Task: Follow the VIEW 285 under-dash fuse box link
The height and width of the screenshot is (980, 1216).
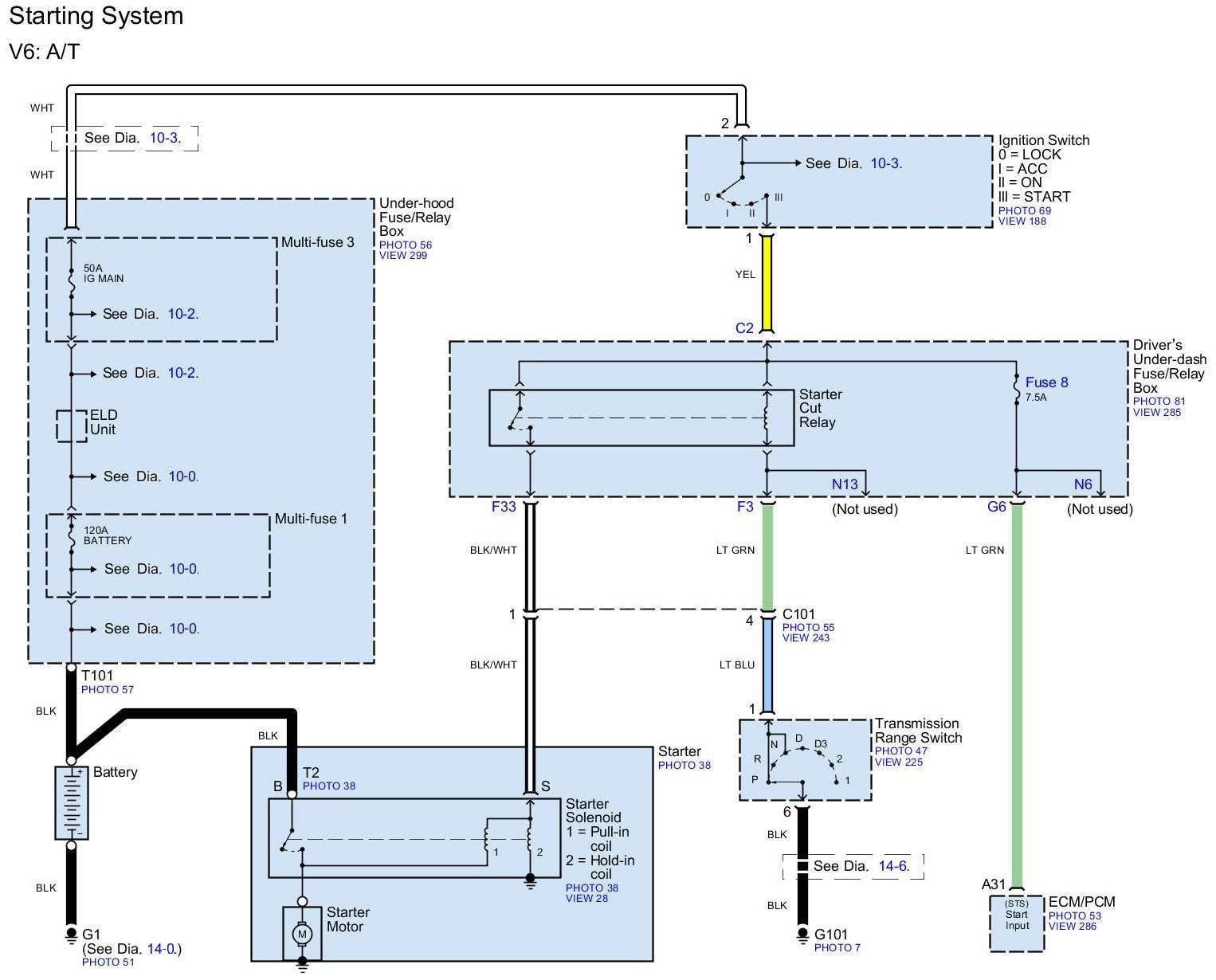Action: [1157, 412]
